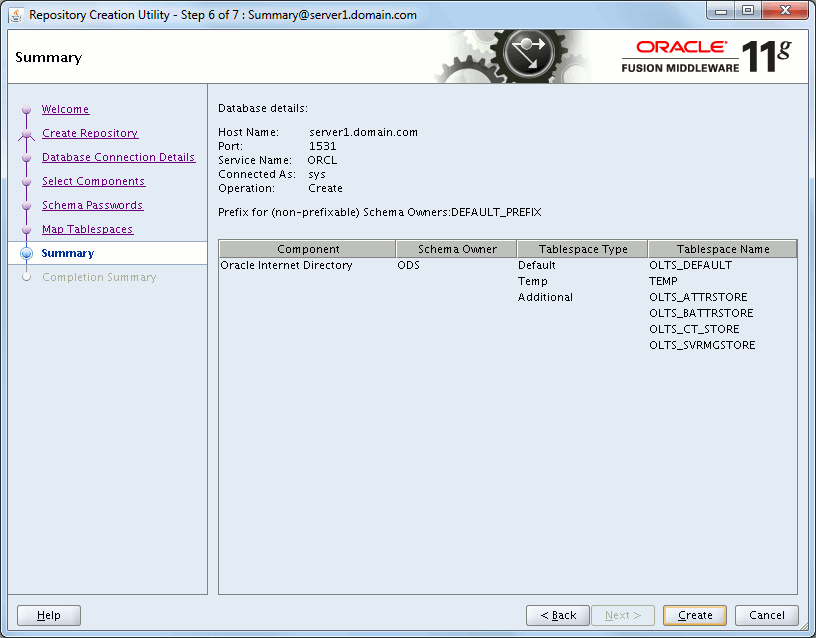The width and height of the screenshot is (816, 638).
Task: Click the disabled Next button
Action: (622, 615)
